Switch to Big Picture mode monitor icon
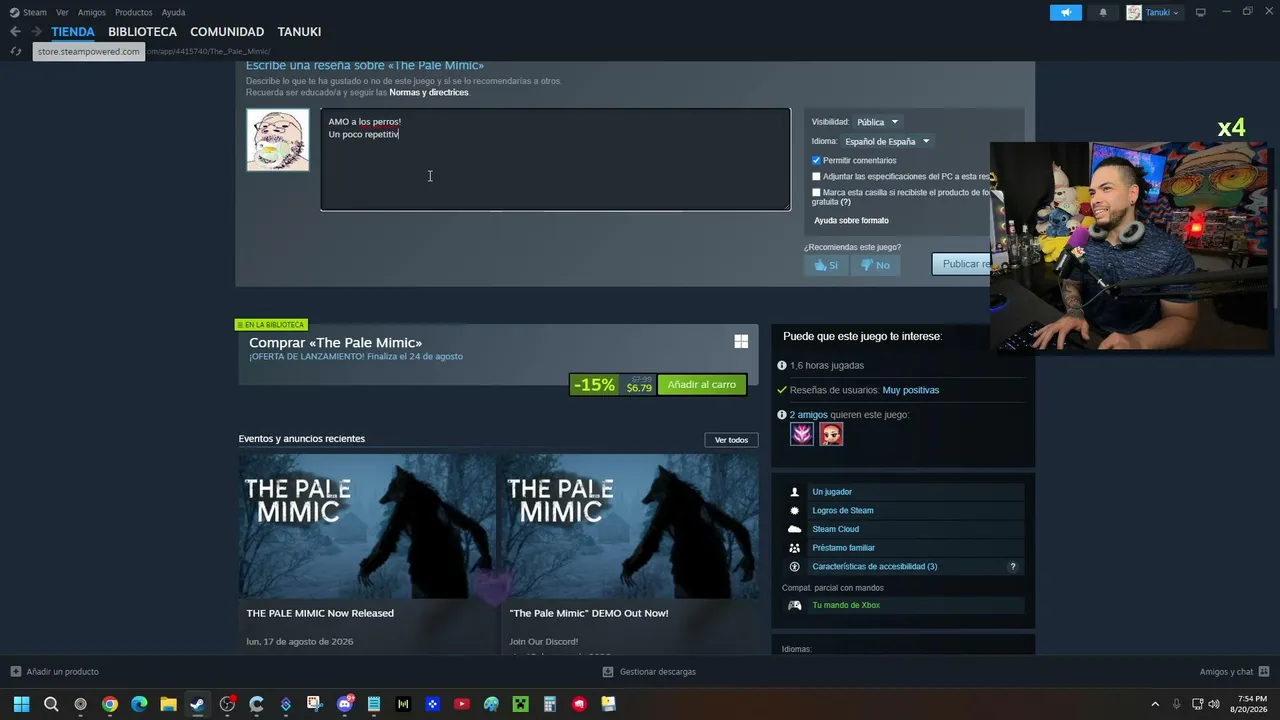The width and height of the screenshot is (1280, 720). click(x=1201, y=12)
